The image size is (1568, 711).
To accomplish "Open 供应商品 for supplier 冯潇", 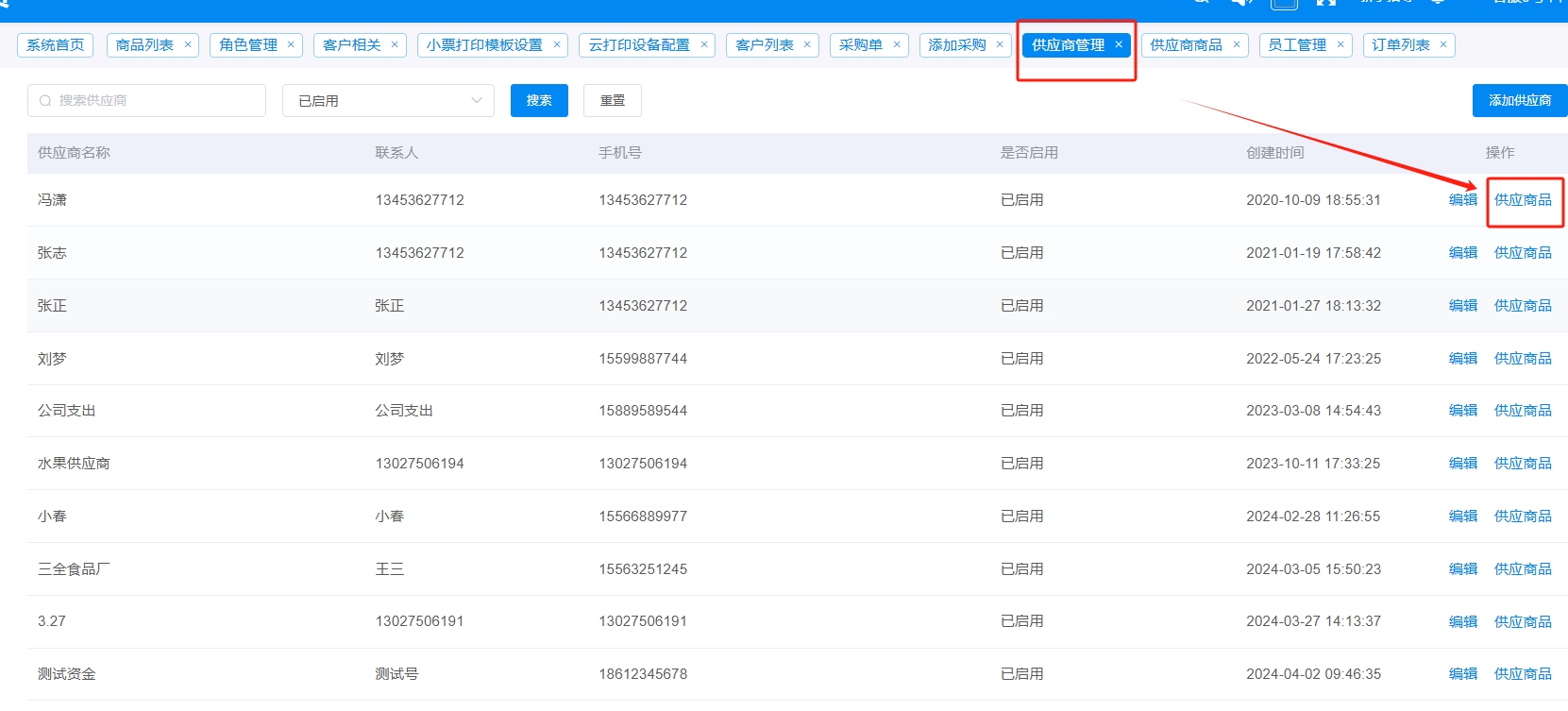I will coord(1523,200).
